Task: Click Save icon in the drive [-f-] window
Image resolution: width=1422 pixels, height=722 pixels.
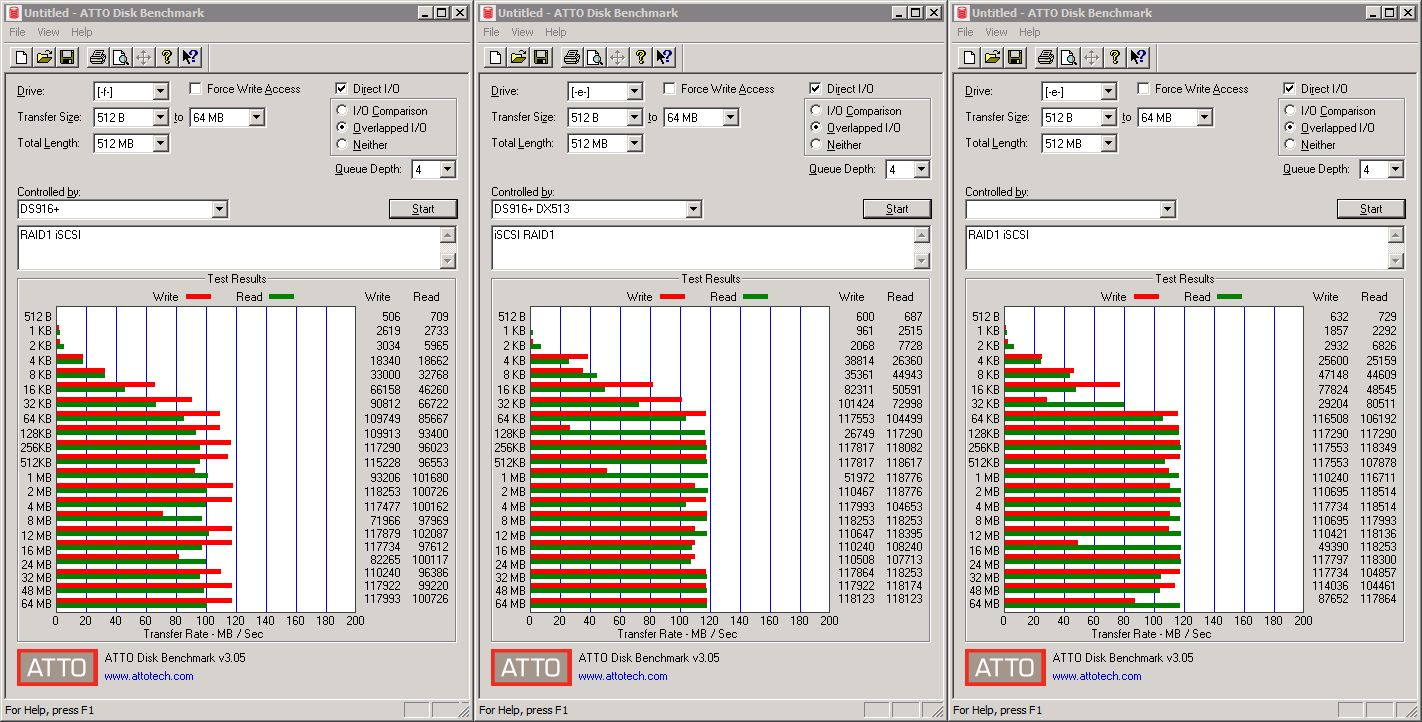Action: (68, 57)
